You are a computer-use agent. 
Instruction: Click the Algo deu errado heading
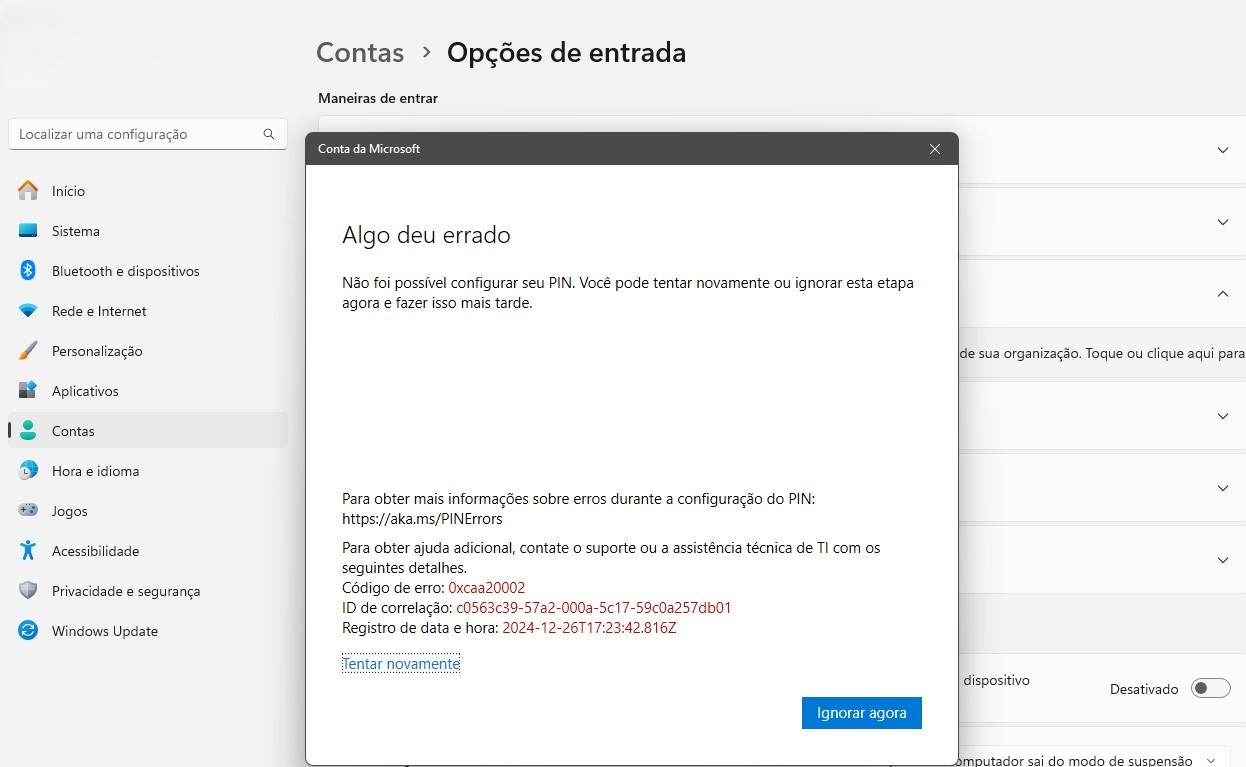[x=426, y=235]
